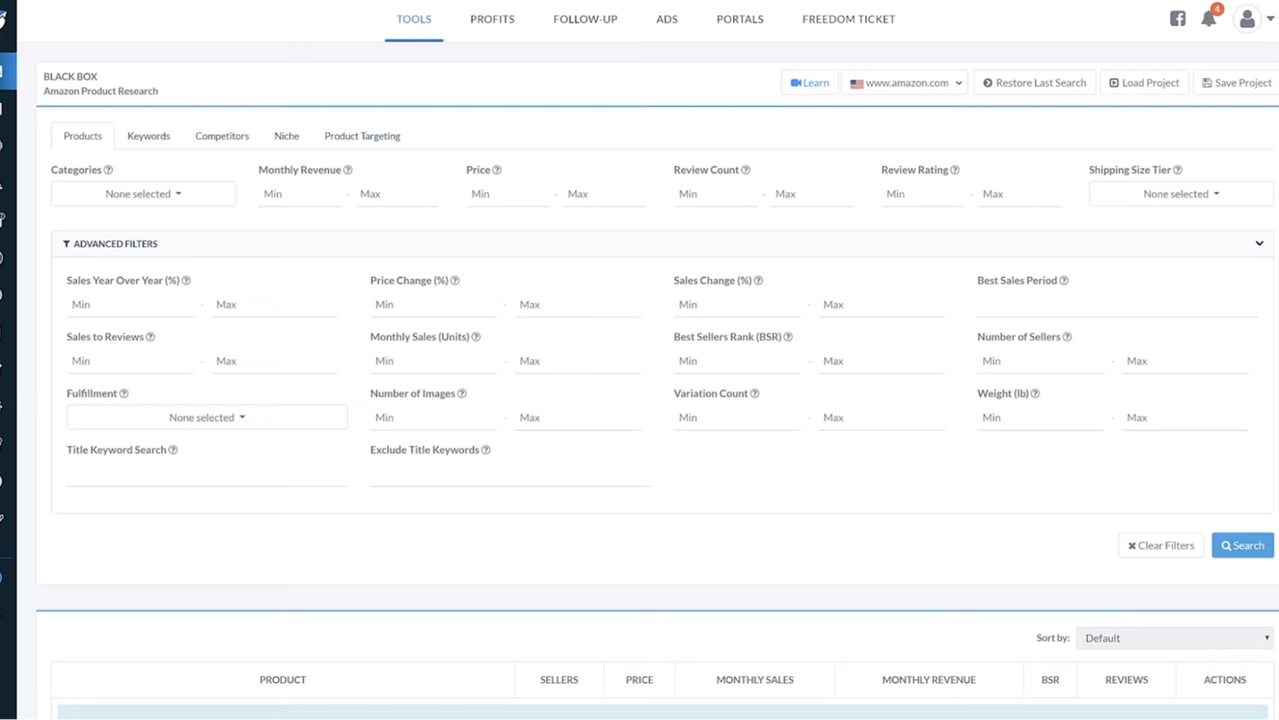This screenshot has height=720, width=1279.
Task: Open the Categories dropdown
Action: (x=143, y=194)
